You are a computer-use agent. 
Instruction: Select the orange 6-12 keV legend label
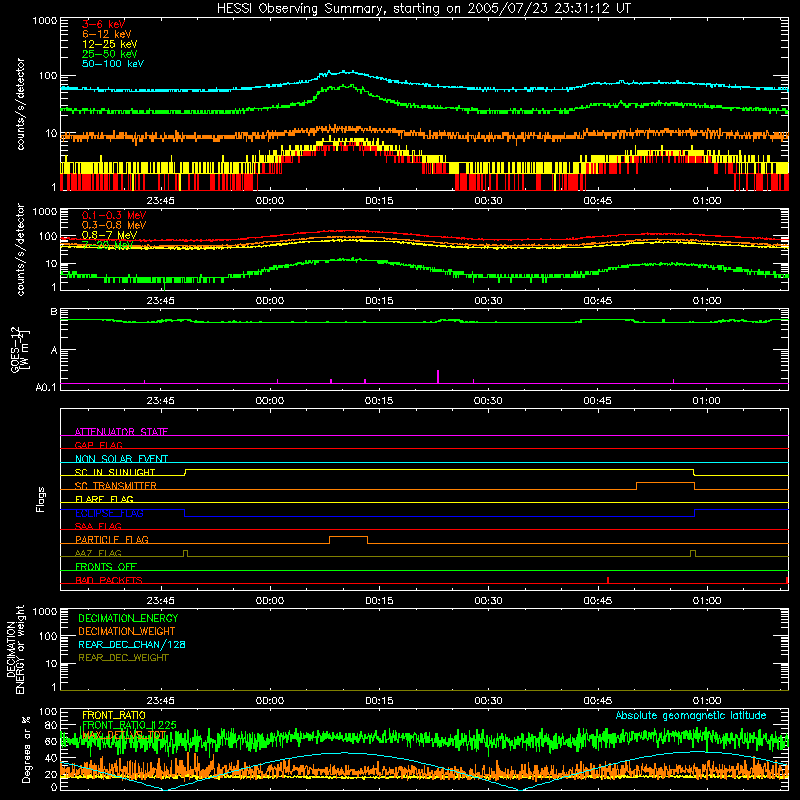(107, 34)
